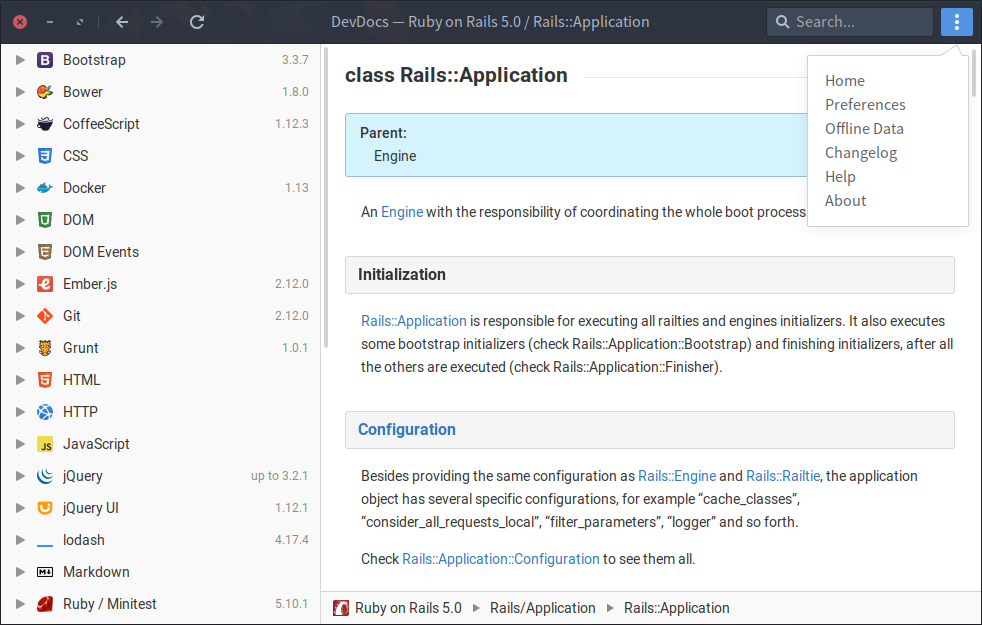Expand the jQuery UI tree arrow
Screen dimensions: 982x625
coord(20,508)
